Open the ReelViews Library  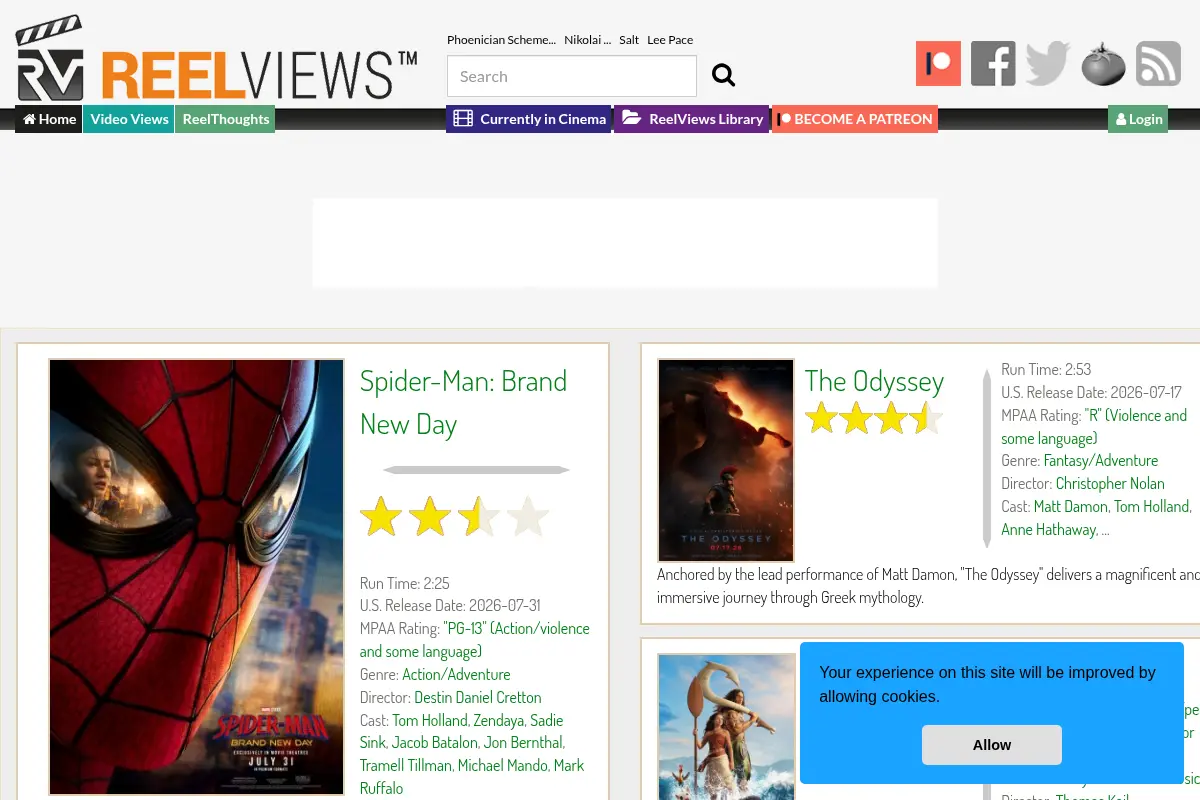coord(692,119)
